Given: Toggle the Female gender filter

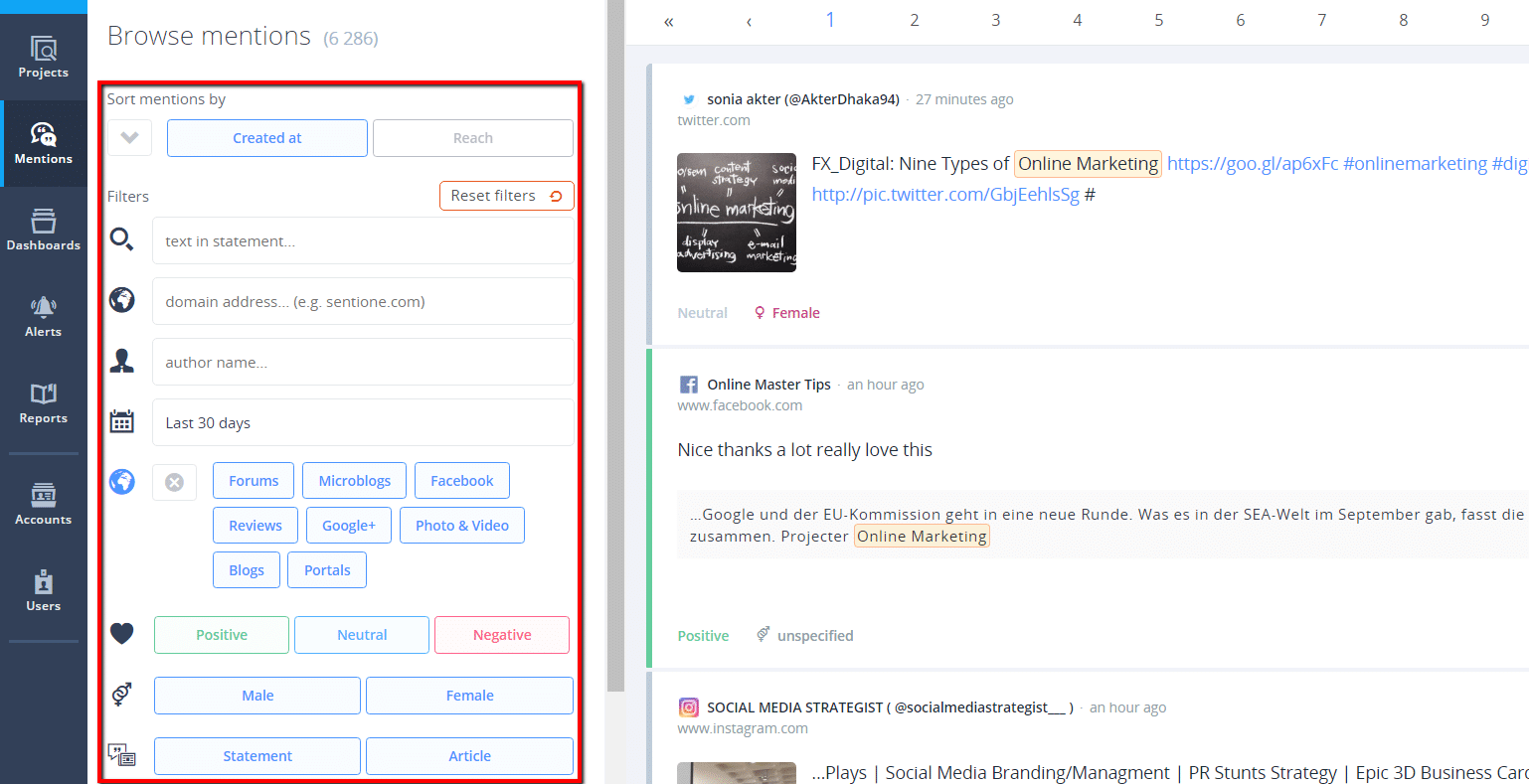Looking at the screenshot, I should pyautogui.click(x=469, y=696).
